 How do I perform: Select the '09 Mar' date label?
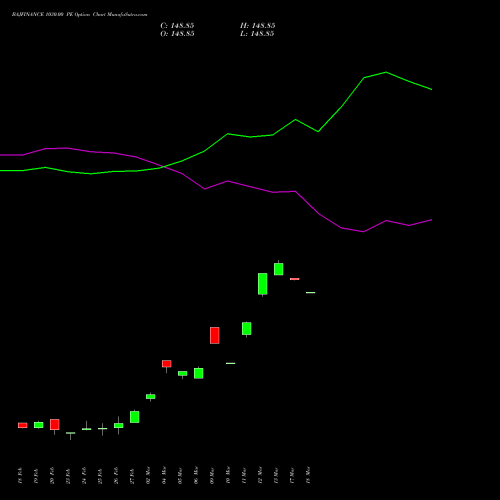(212, 475)
